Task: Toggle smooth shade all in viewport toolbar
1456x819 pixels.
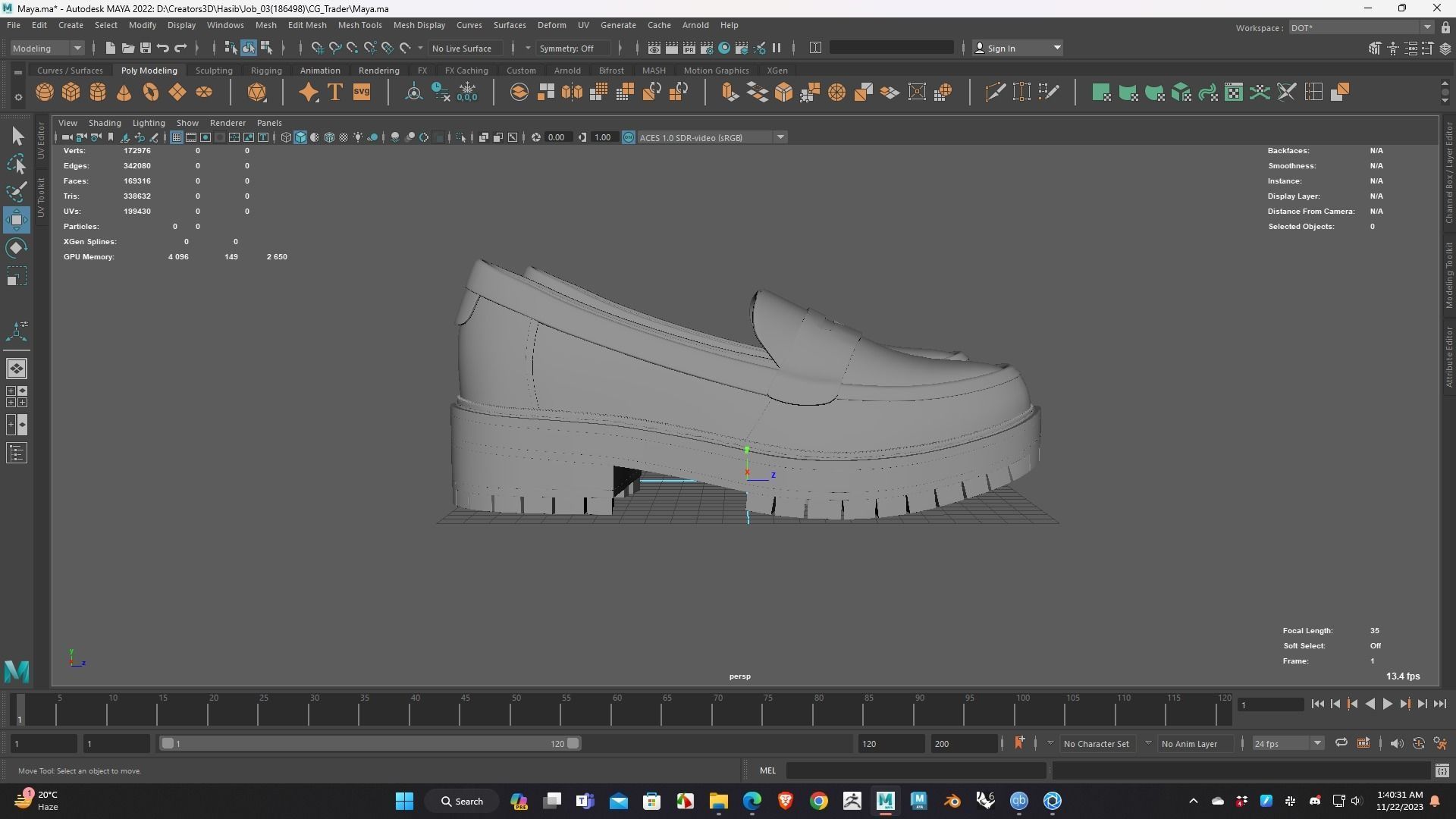Action: 300,137
